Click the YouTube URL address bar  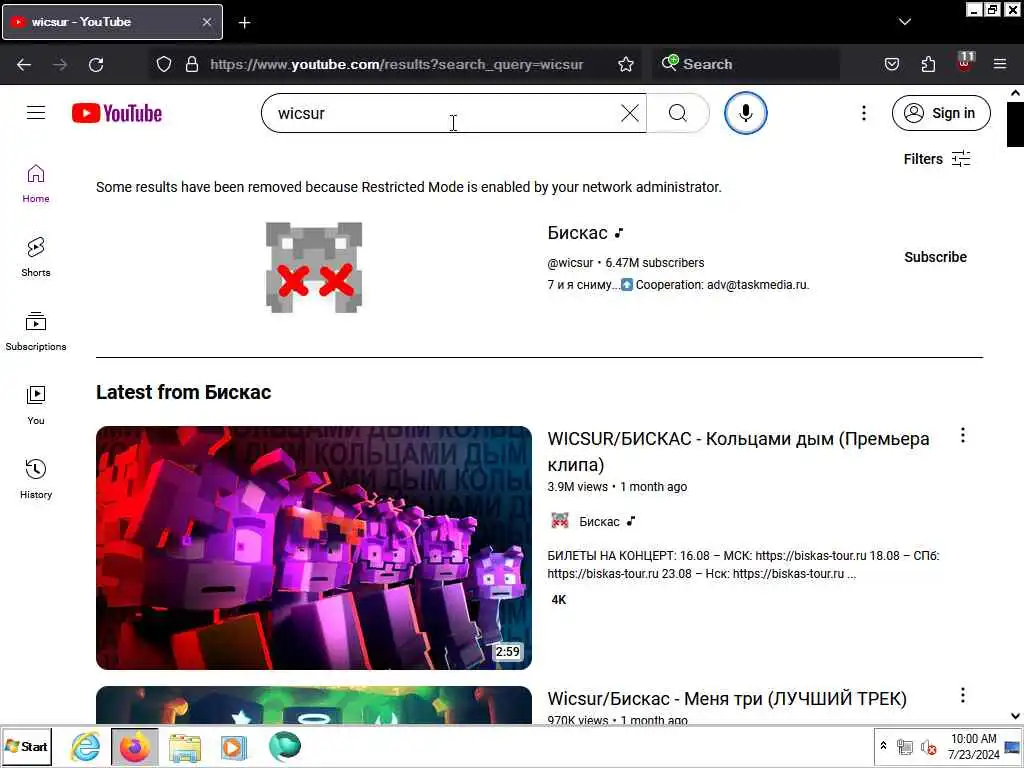[x=396, y=64]
